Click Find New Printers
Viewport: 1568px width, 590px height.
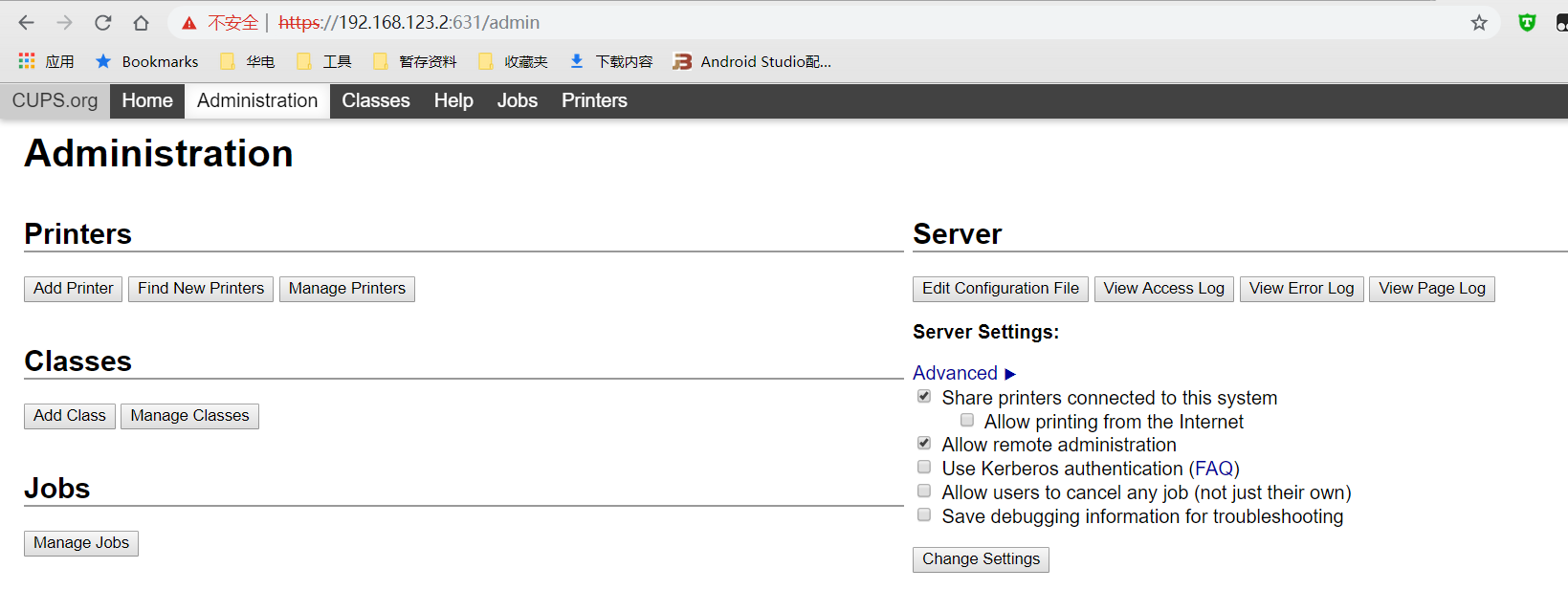[201, 289]
